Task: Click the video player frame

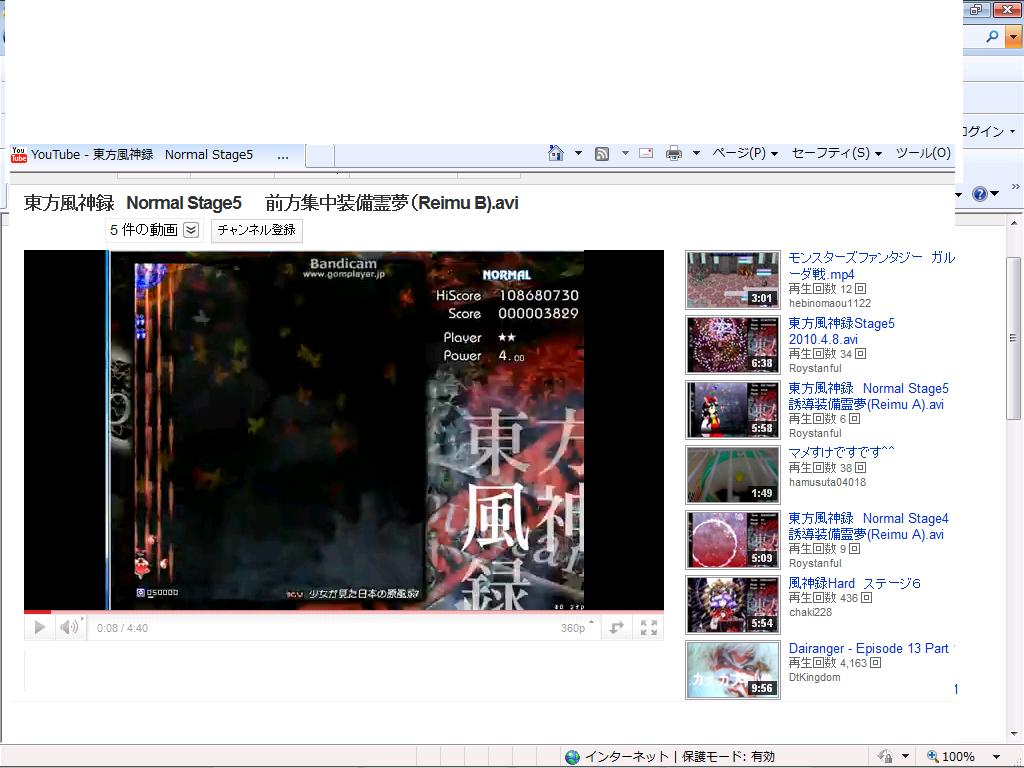Action: point(344,430)
